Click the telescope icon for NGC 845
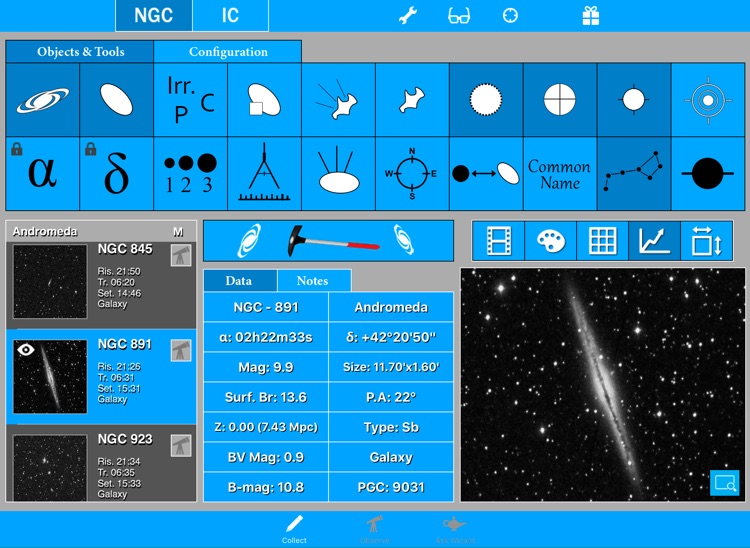This screenshot has width=750, height=548. [x=181, y=255]
